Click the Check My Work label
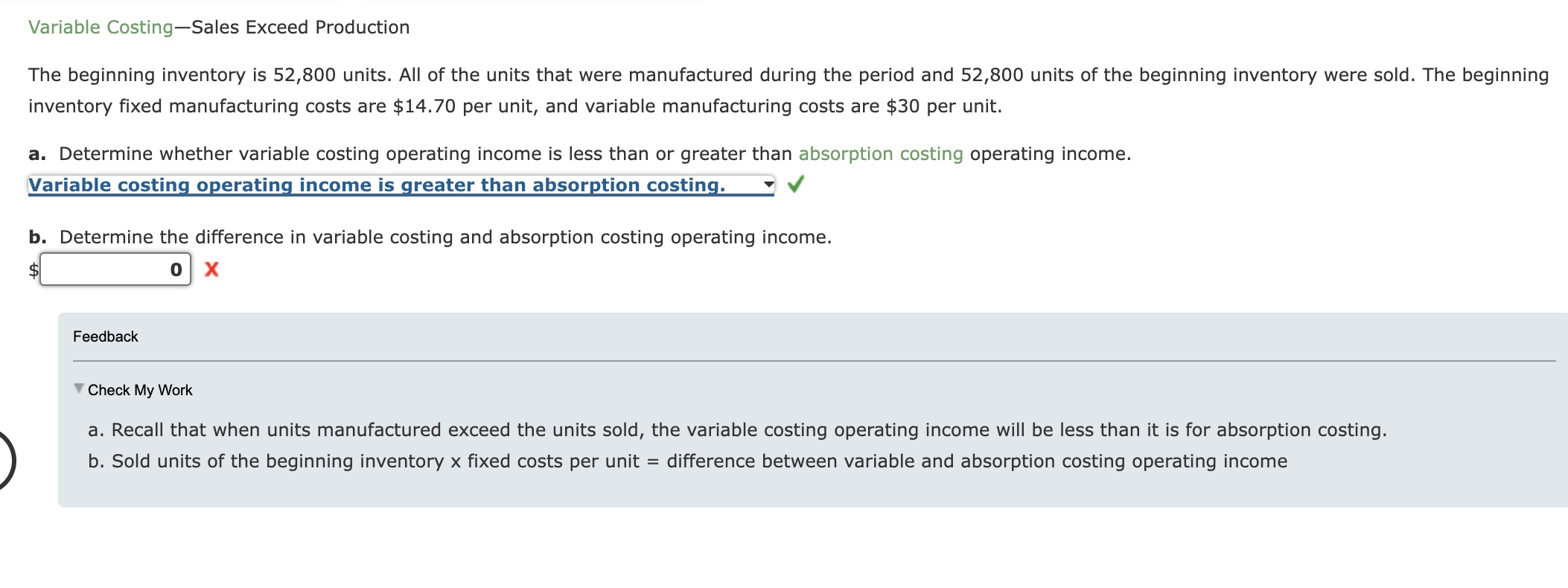1568x588 pixels. click(141, 389)
